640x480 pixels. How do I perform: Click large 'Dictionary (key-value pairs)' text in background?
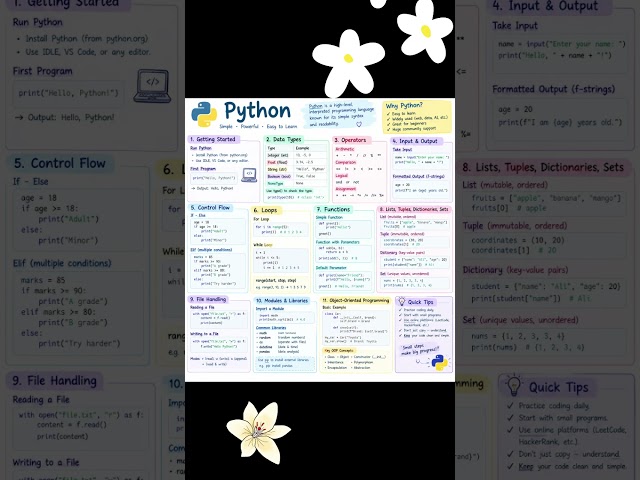point(515,270)
